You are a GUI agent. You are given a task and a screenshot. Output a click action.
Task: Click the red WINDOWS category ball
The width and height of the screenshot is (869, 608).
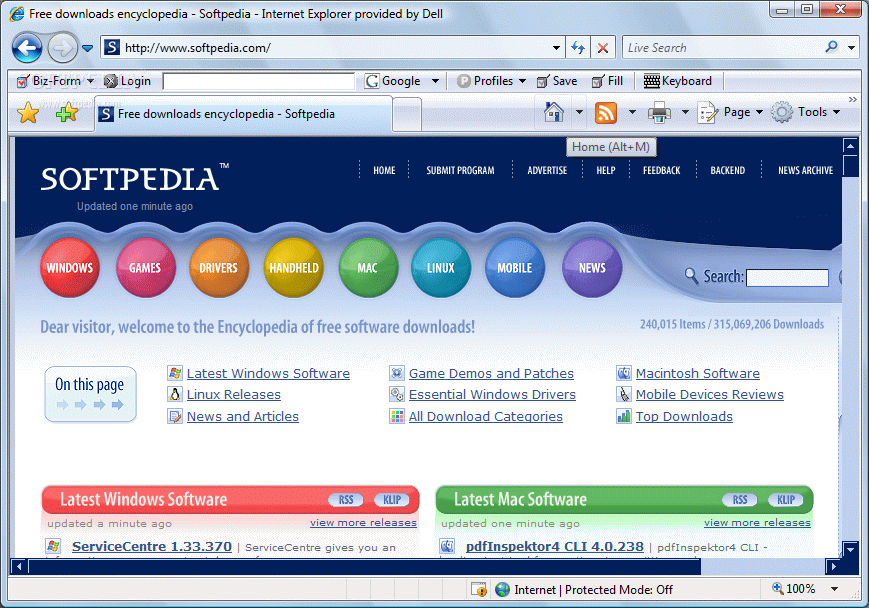70,268
